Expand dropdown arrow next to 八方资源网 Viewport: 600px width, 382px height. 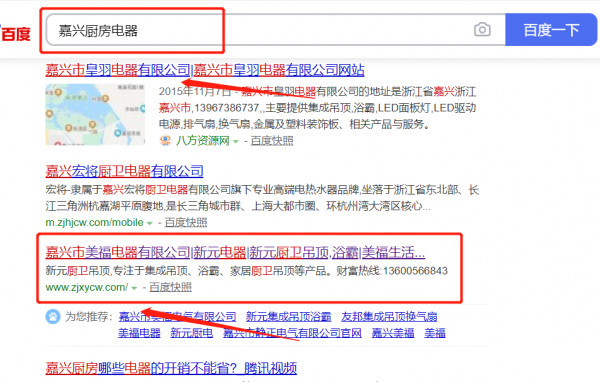coord(236,142)
